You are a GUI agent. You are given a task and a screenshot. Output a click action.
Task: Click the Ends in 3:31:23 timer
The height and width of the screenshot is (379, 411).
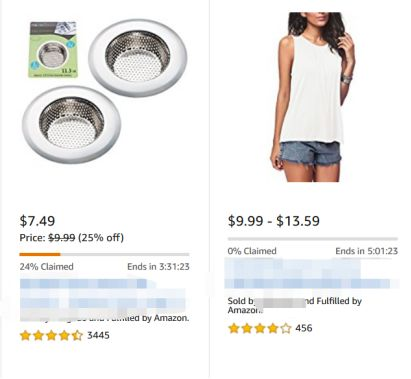click(x=158, y=267)
